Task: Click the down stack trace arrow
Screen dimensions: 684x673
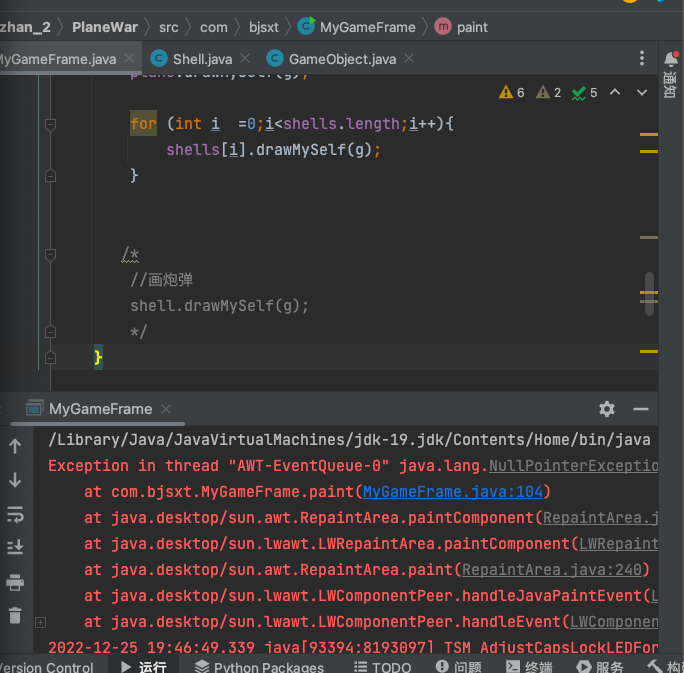Action: click(x=15, y=480)
